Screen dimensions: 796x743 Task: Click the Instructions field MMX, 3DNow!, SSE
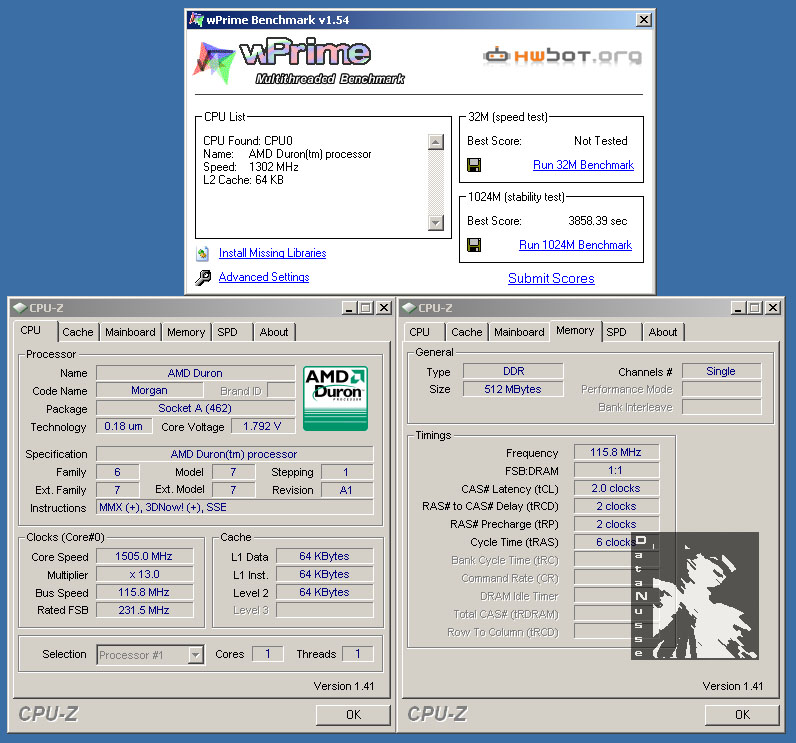235,508
